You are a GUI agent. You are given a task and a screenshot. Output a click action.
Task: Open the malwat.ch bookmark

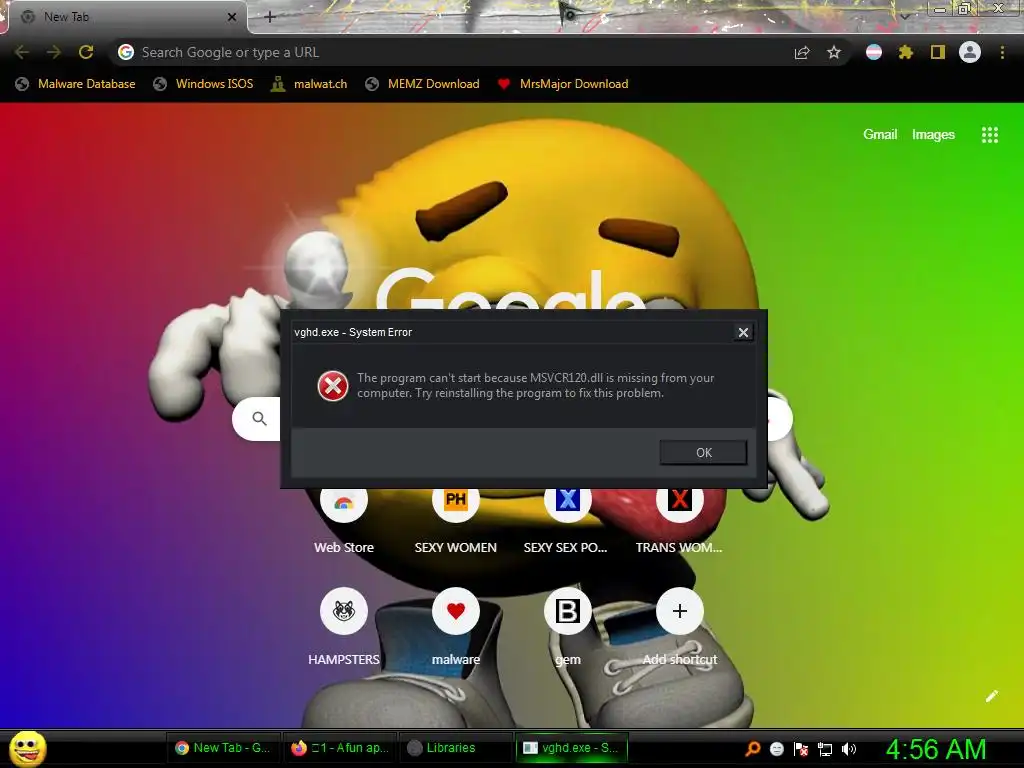click(x=310, y=84)
